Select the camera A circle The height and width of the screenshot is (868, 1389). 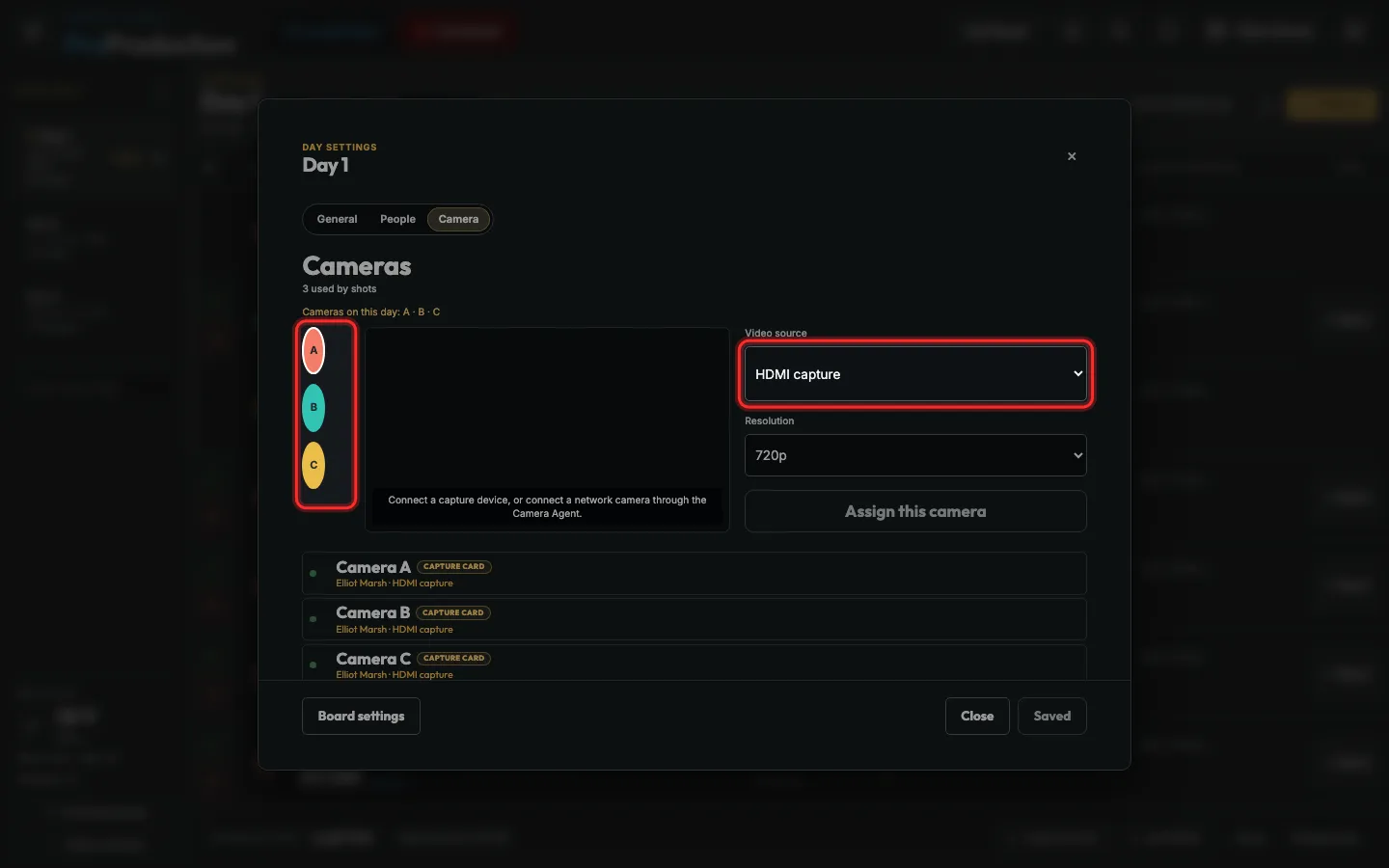pos(313,351)
